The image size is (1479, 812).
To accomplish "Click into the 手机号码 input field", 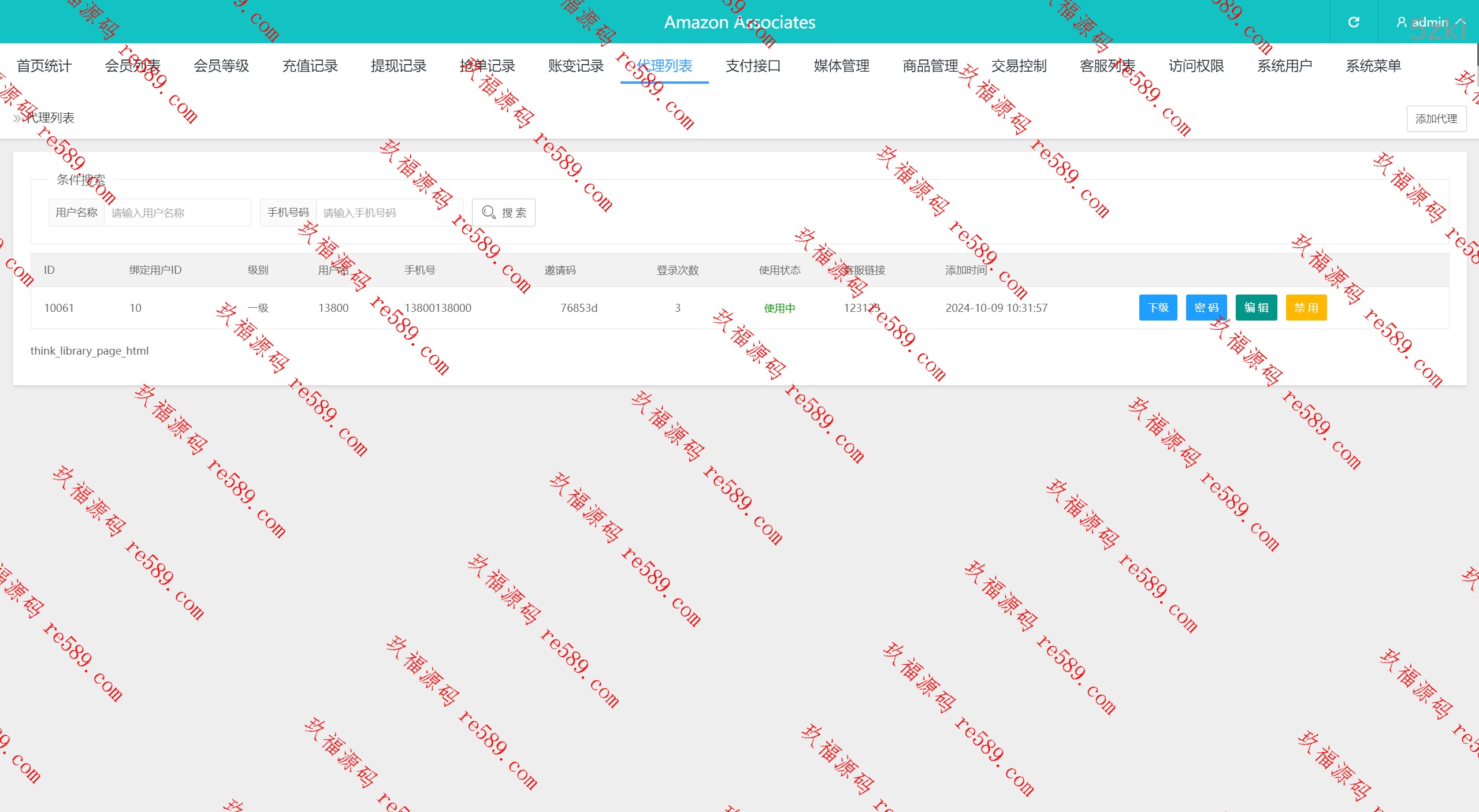I will [x=389, y=213].
